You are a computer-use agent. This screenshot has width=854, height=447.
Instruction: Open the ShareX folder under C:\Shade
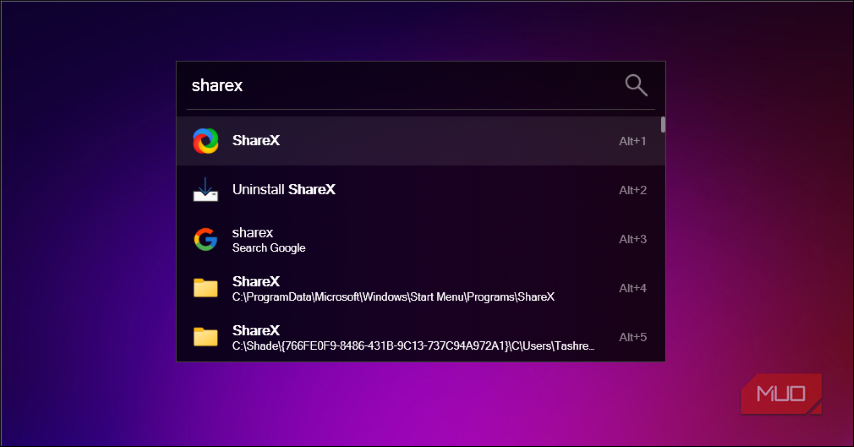(420, 337)
